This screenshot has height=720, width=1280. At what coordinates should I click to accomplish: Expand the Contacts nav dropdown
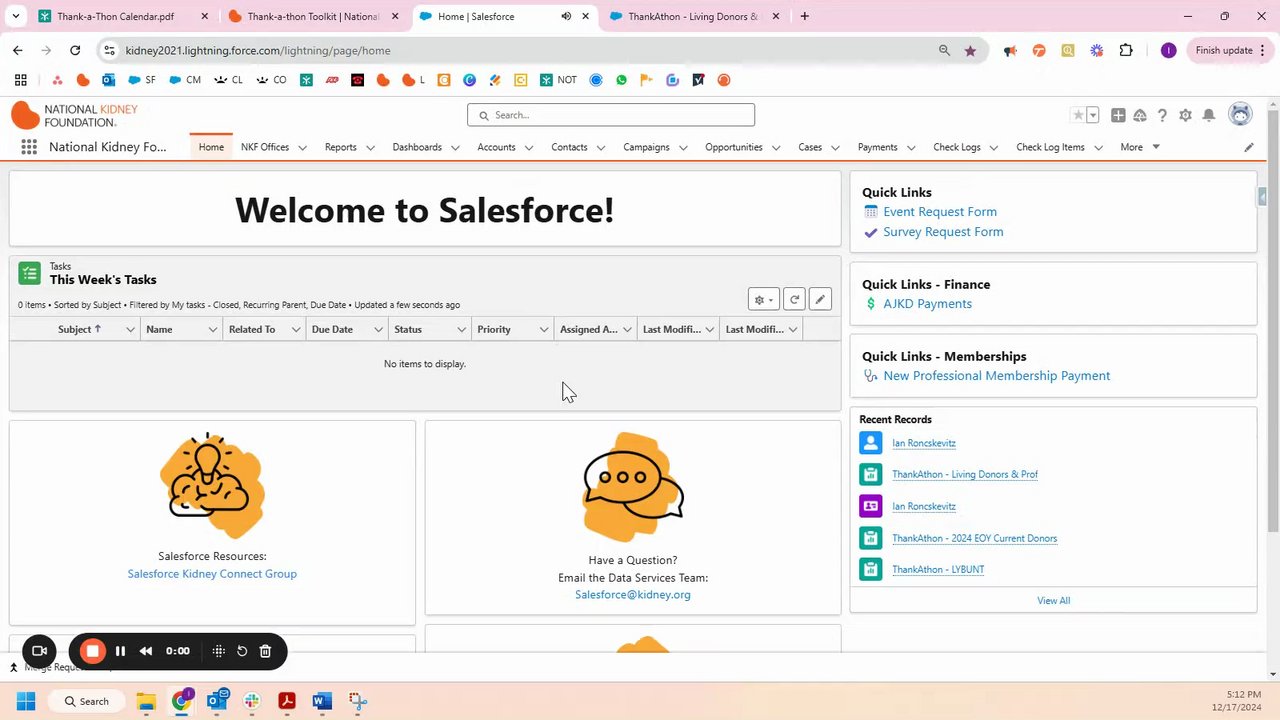(601, 148)
